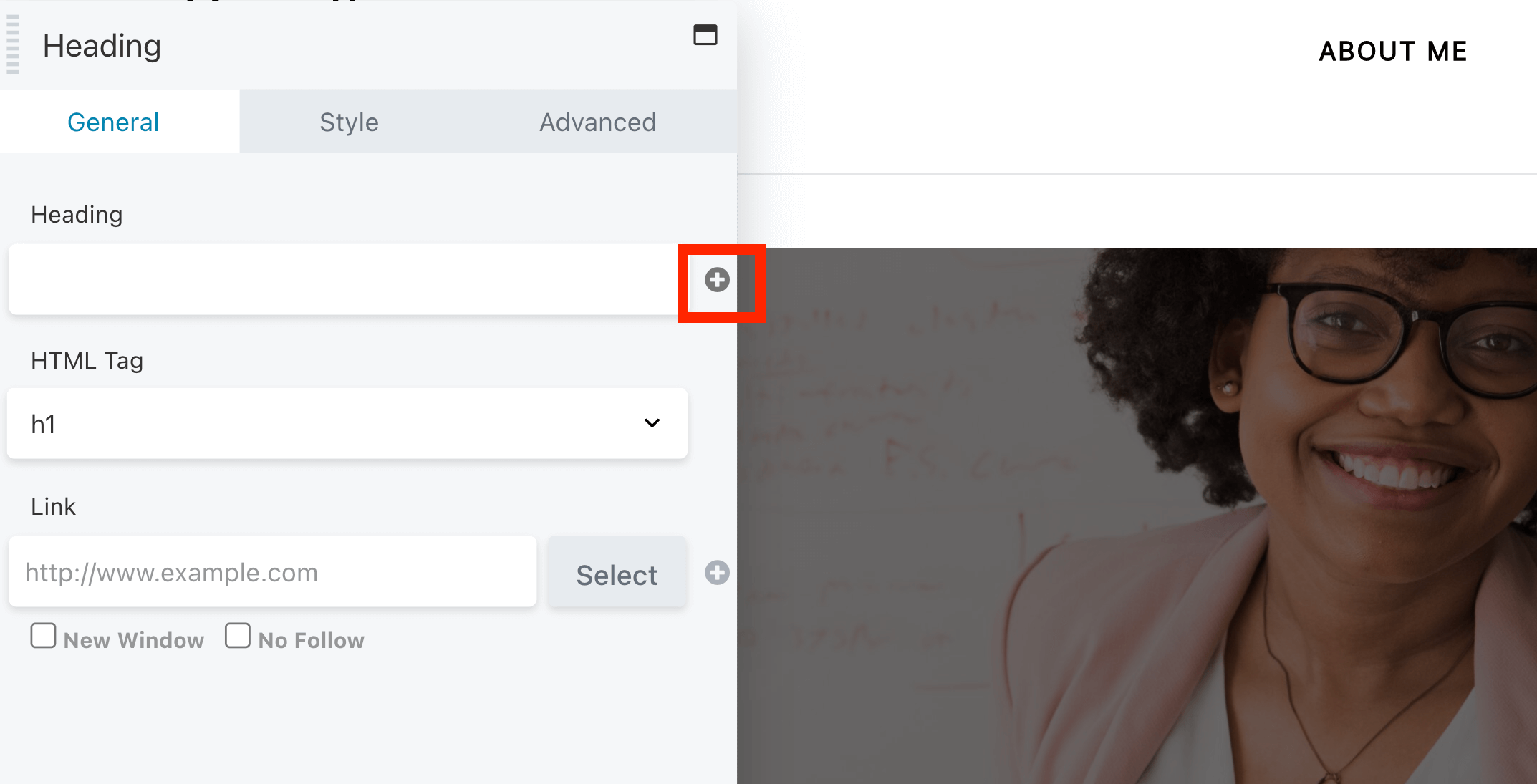1537x784 pixels.
Task: Toggle the General tab active state
Action: [x=113, y=122]
